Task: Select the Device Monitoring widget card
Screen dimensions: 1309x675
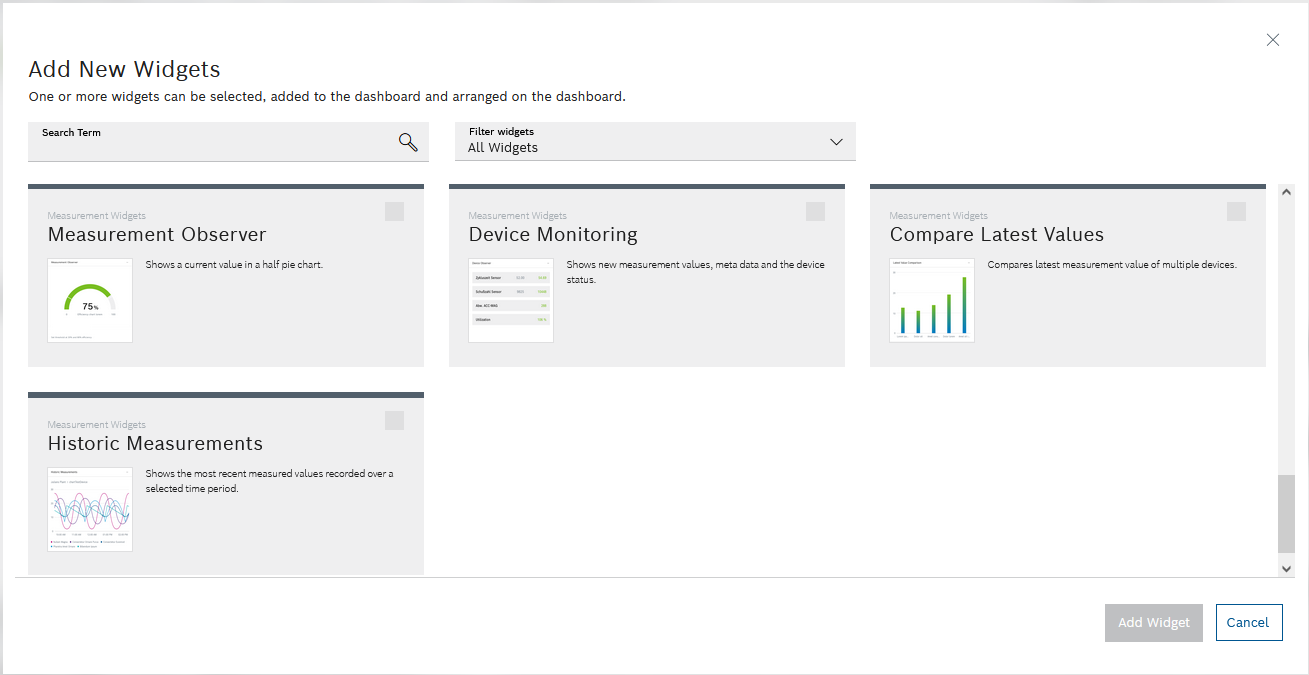Action: pyautogui.click(x=646, y=275)
